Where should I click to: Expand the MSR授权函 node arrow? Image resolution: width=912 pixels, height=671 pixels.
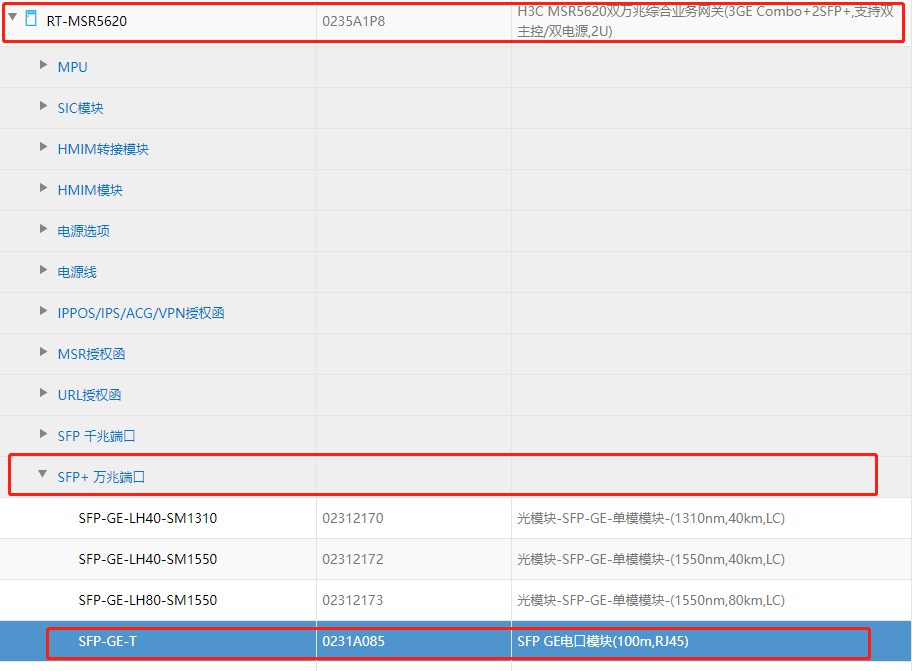coord(43,351)
